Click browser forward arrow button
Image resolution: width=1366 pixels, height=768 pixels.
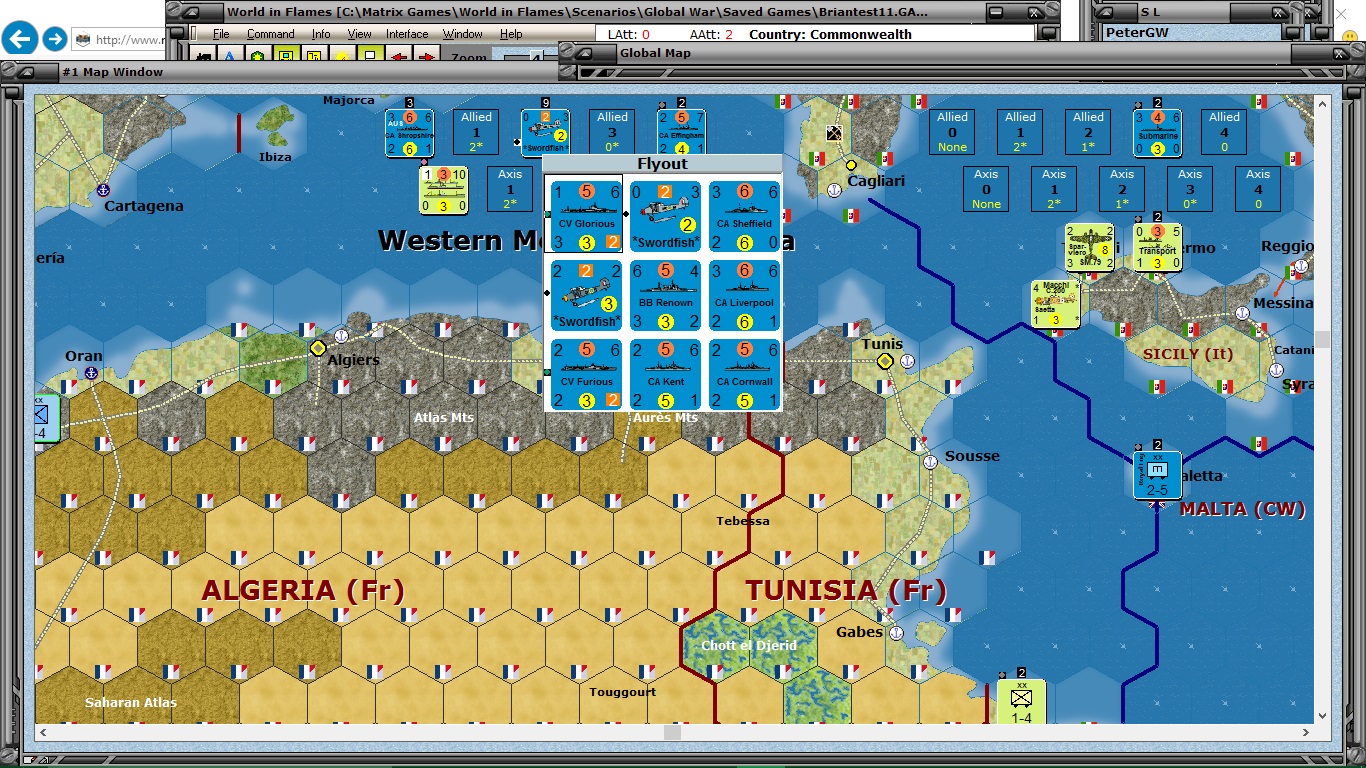coord(55,39)
